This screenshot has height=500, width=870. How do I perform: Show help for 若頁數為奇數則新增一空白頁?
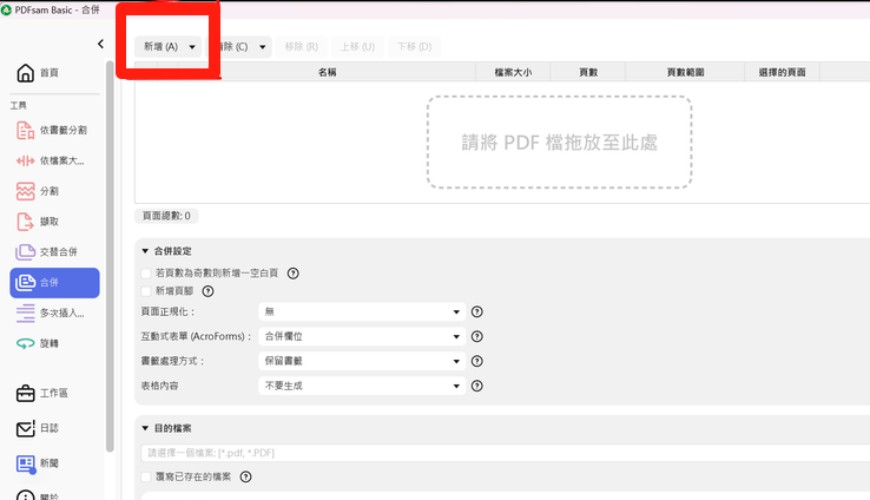[293, 273]
